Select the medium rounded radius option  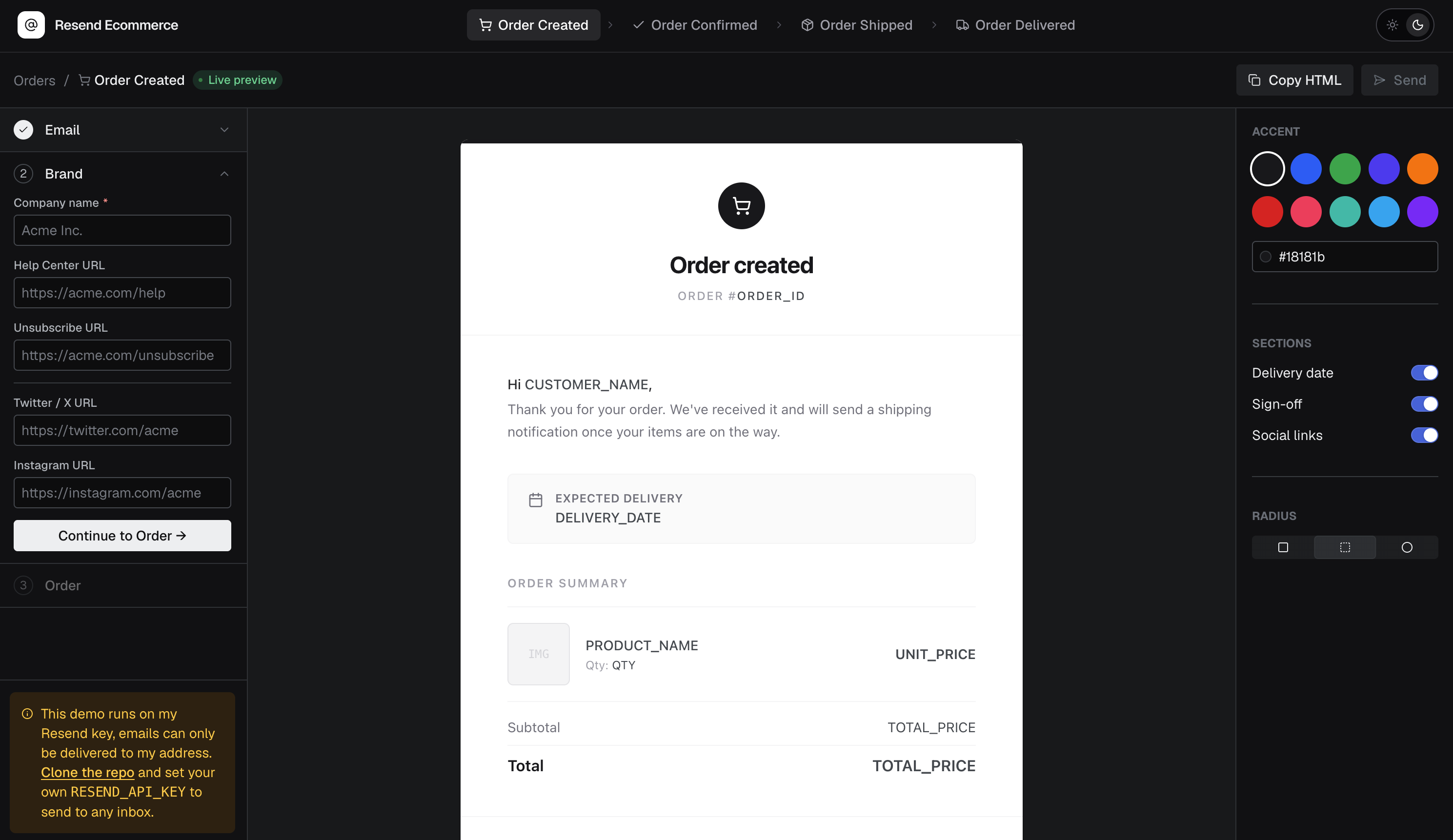[1345, 547]
